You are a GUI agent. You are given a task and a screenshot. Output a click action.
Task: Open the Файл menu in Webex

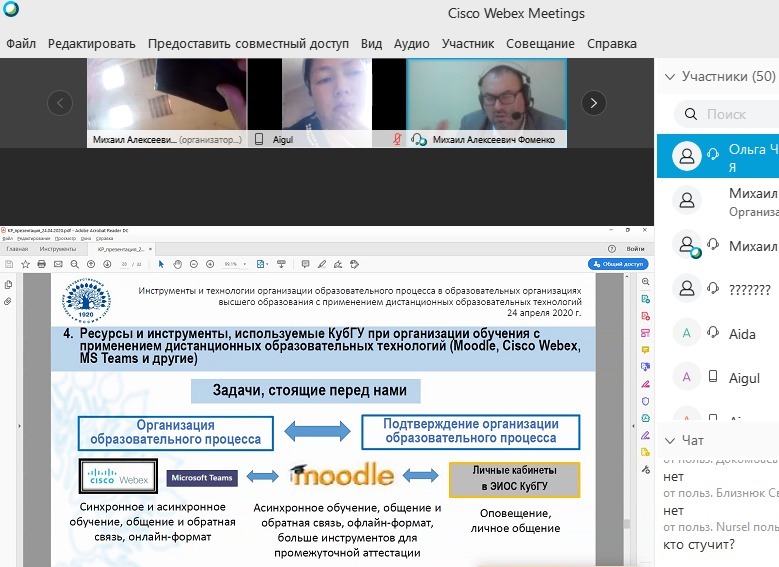click(21, 44)
